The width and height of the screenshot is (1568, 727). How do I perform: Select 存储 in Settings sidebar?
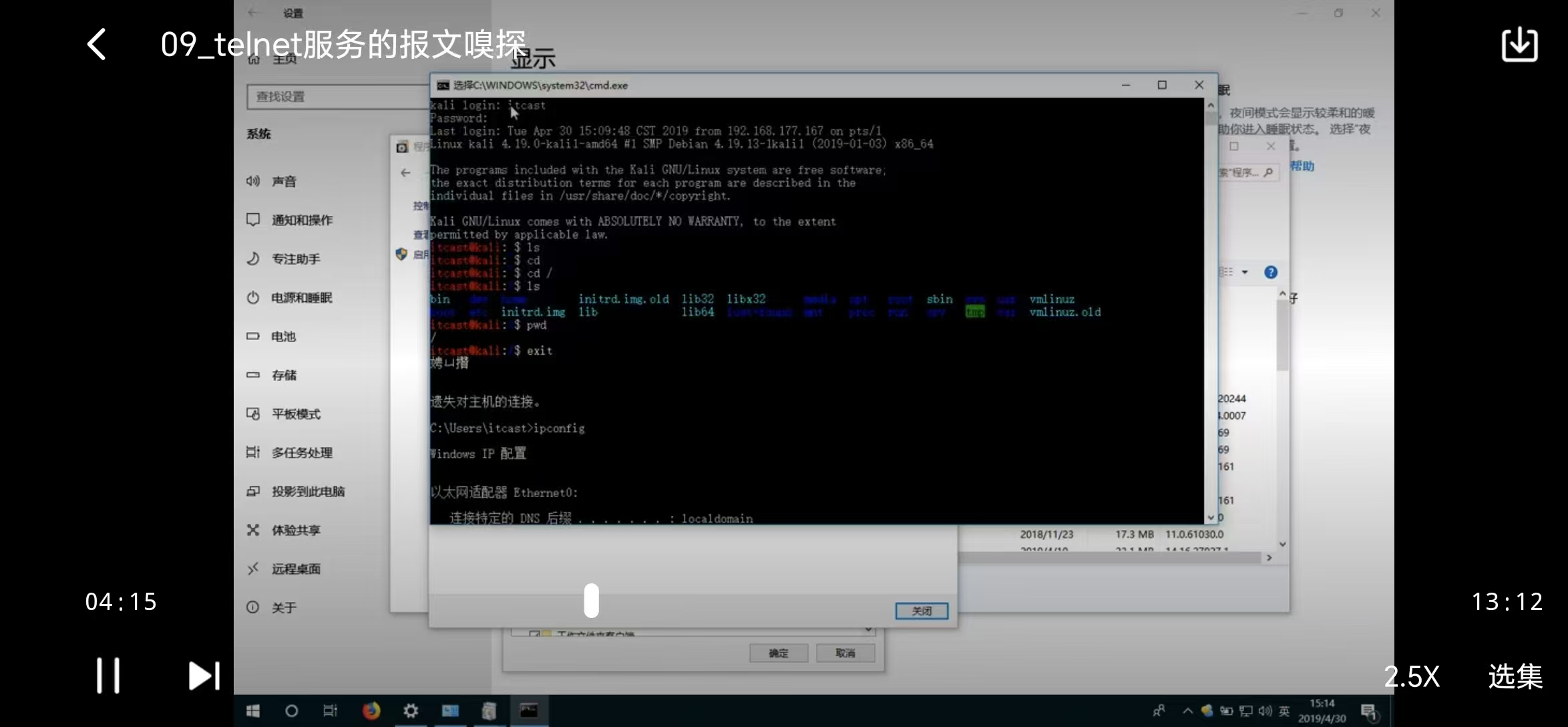(x=284, y=375)
